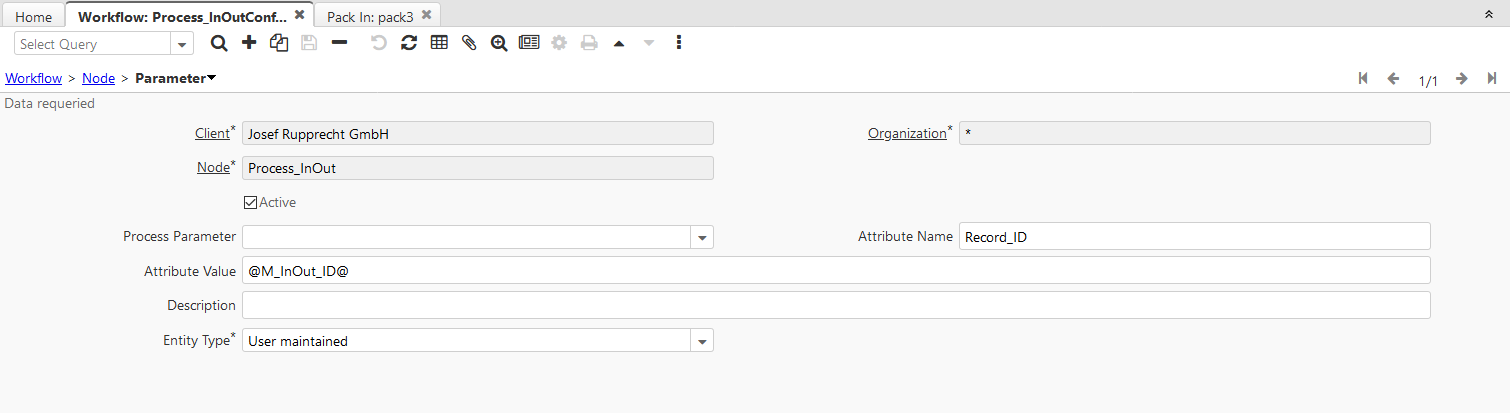The height and width of the screenshot is (413, 1510).
Task: Uncheck the Active checkbox
Action: click(x=250, y=203)
